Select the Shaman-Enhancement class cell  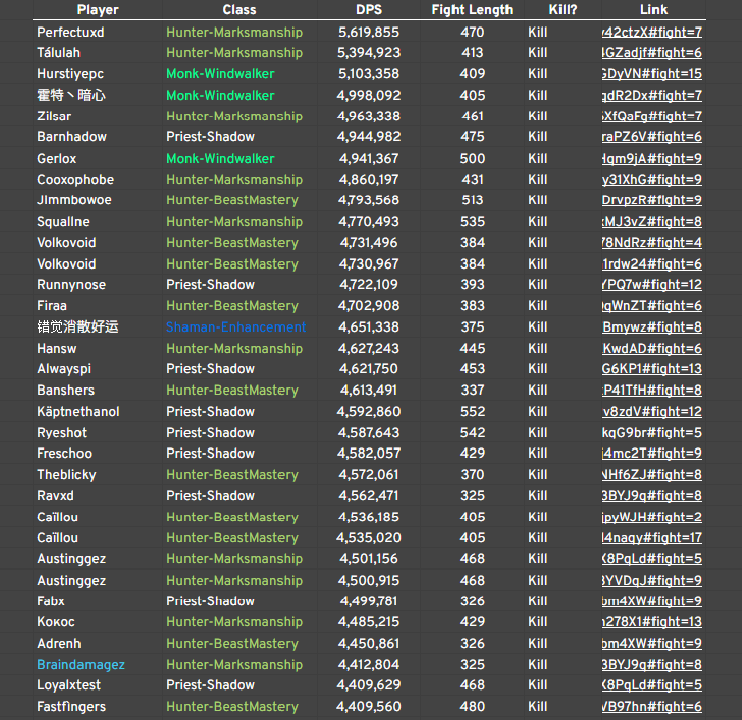(x=236, y=327)
